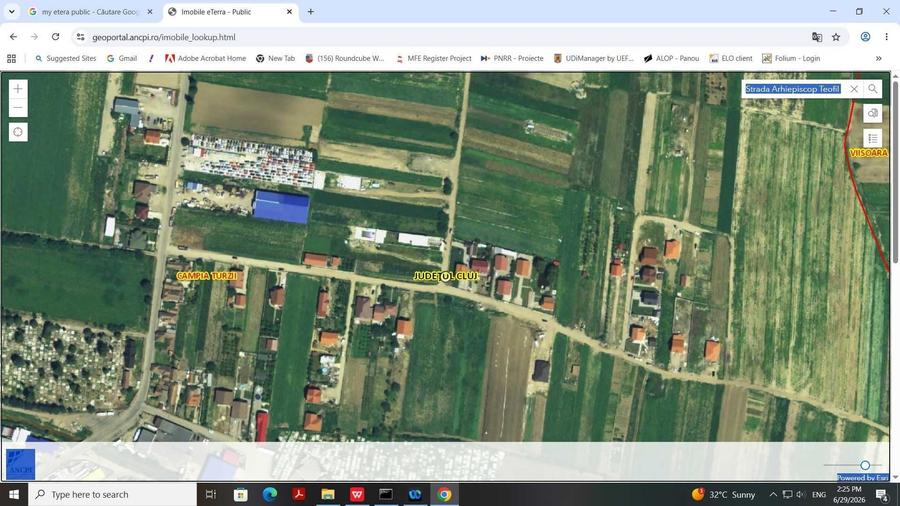Click the Type here to search box

[112, 494]
